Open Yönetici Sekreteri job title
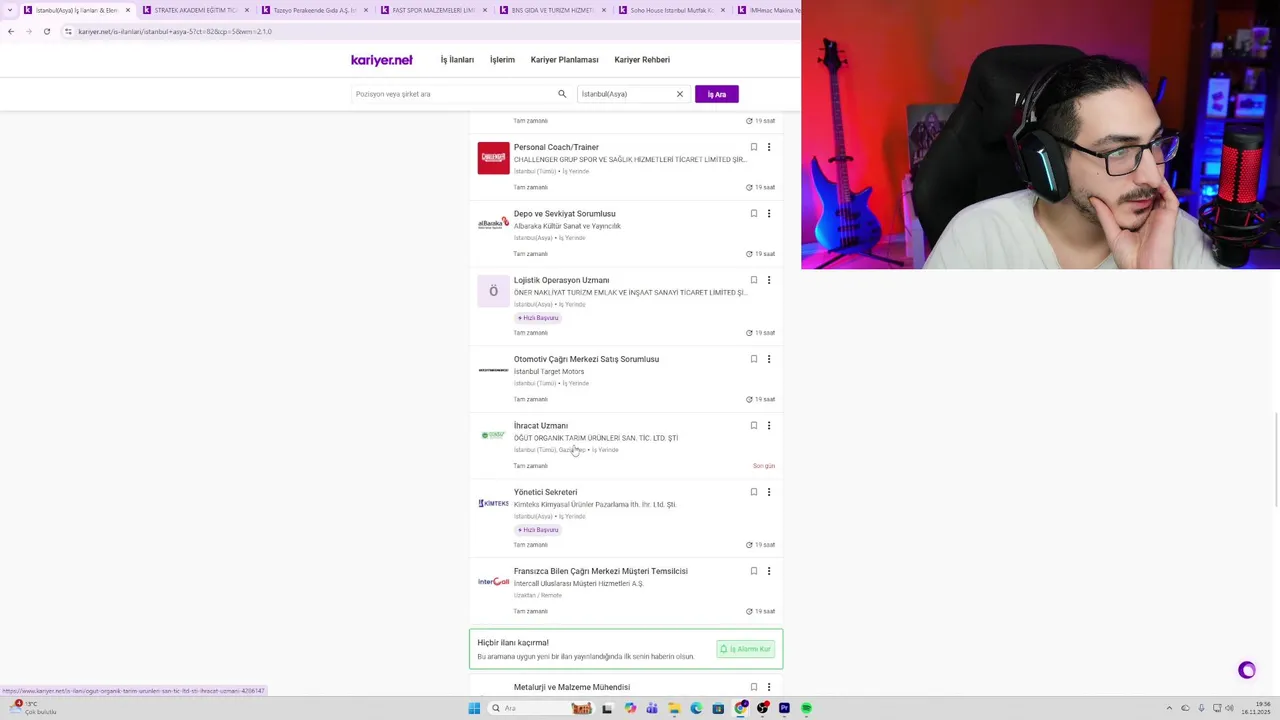 coord(545,492)
